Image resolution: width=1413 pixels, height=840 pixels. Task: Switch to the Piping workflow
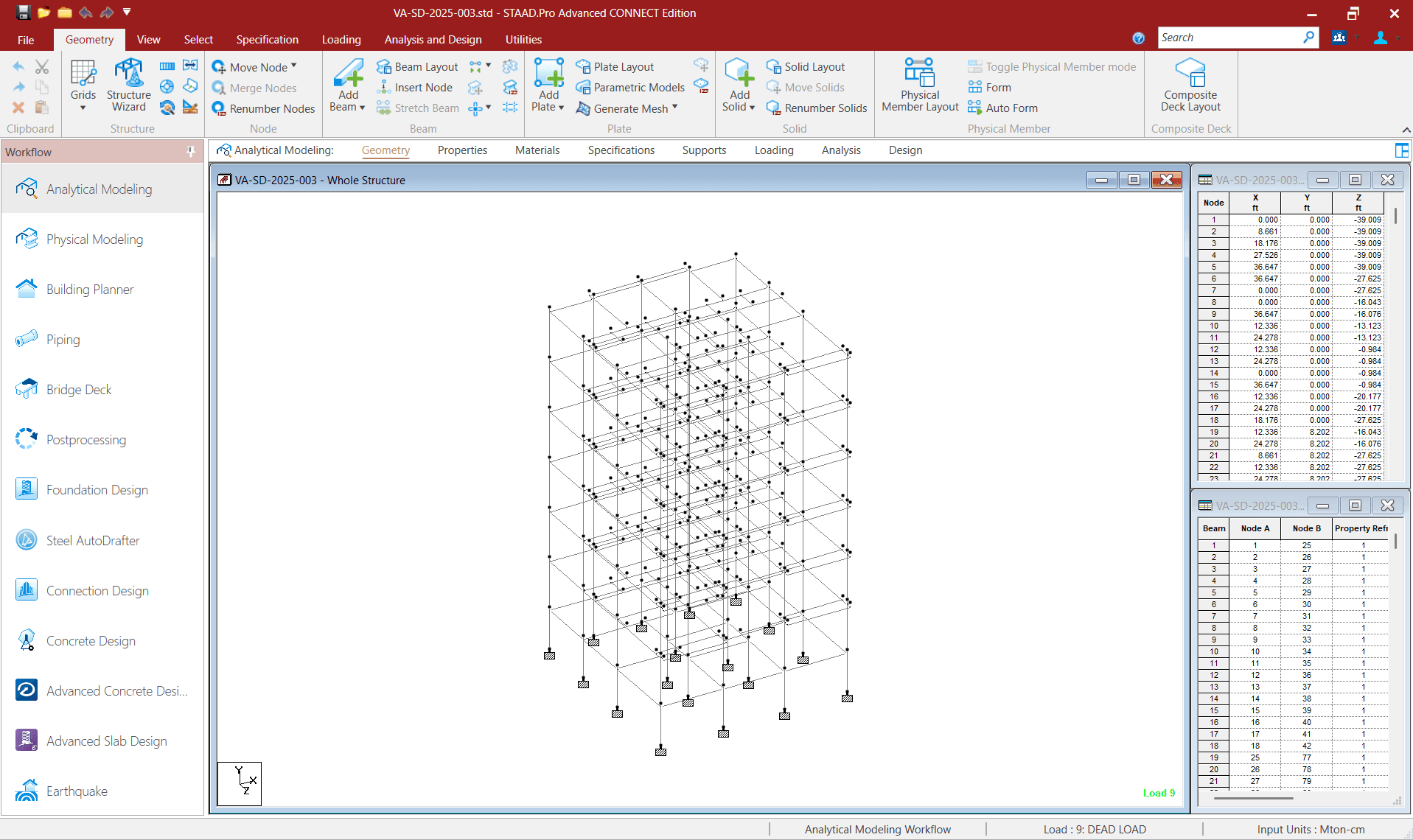(x=102, y=340)
